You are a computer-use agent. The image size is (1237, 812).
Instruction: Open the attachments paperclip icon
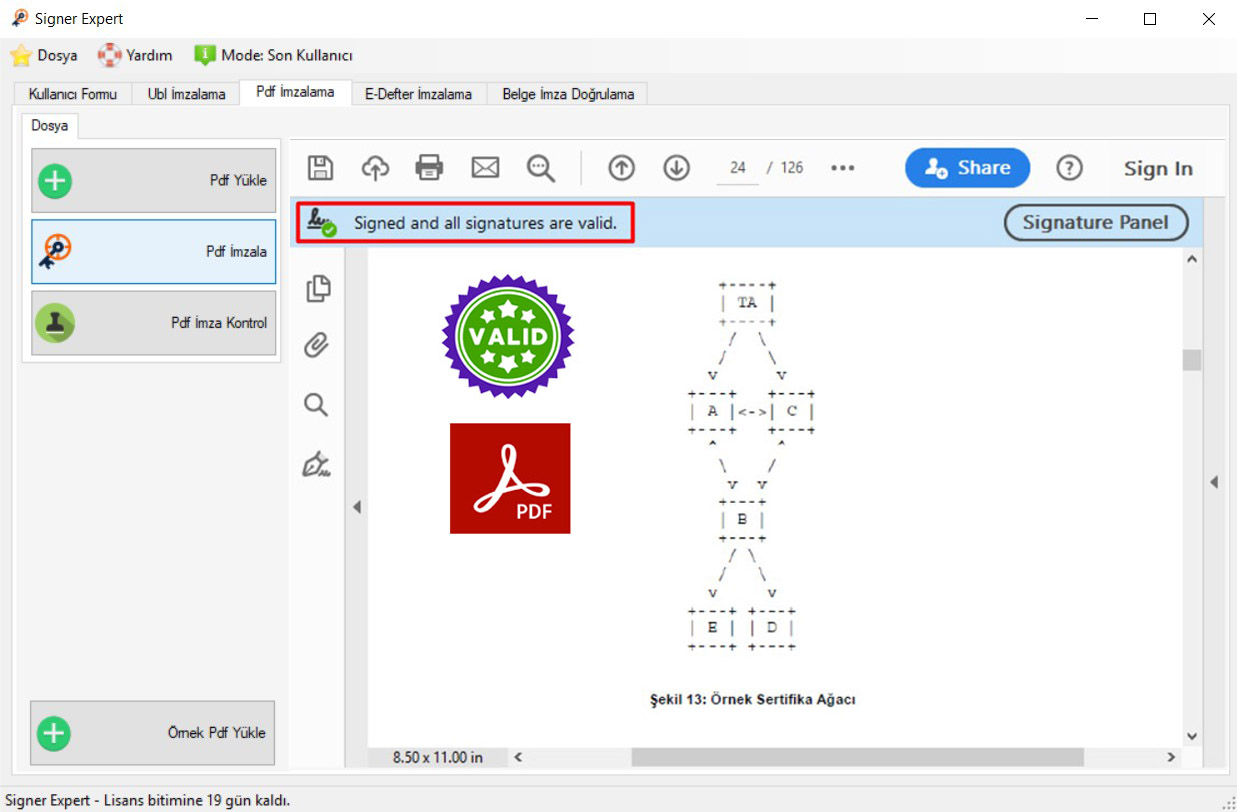(317, 347)
